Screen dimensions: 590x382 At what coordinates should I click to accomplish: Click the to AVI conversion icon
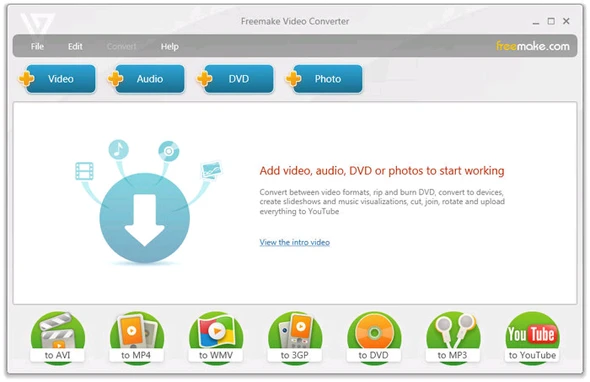tap(58, 338)
